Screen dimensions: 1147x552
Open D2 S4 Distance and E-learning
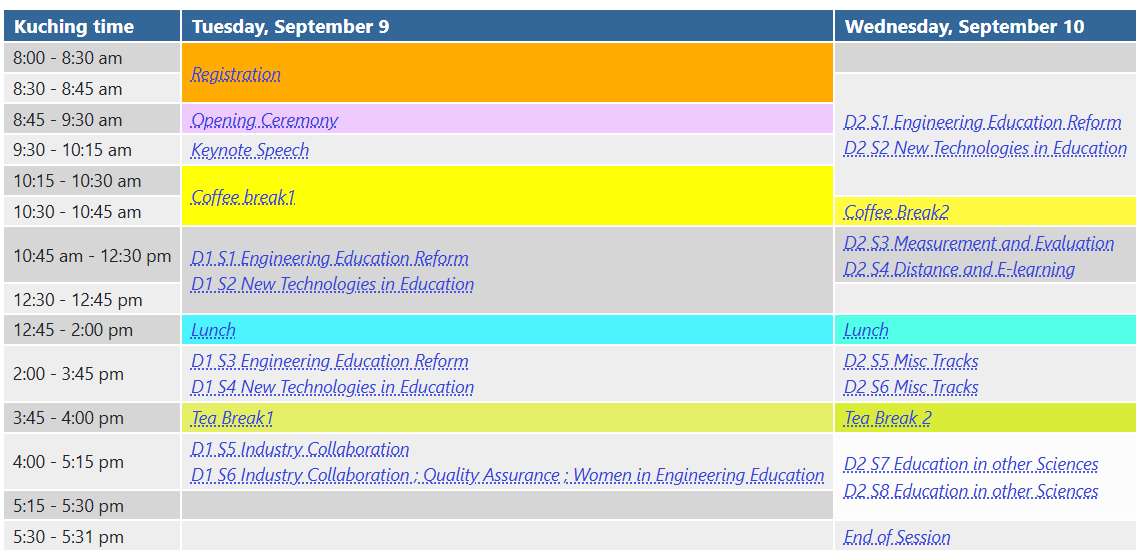pyautogui.click(x=959, y=269)
